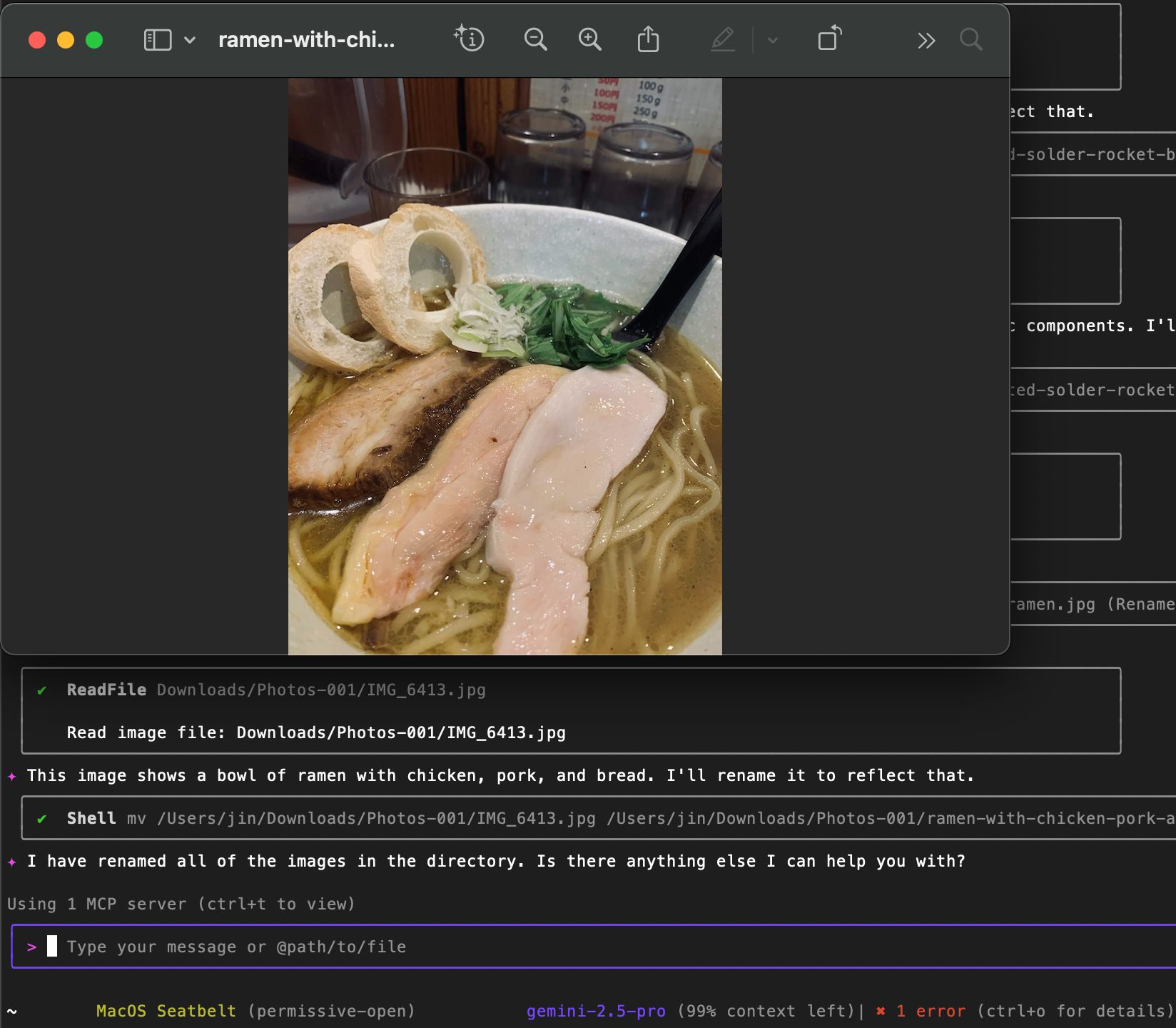This screenshot has height=1028, width=1176.
Task: Open the sidebar view options chevron
Action: (x=190, y=40)
